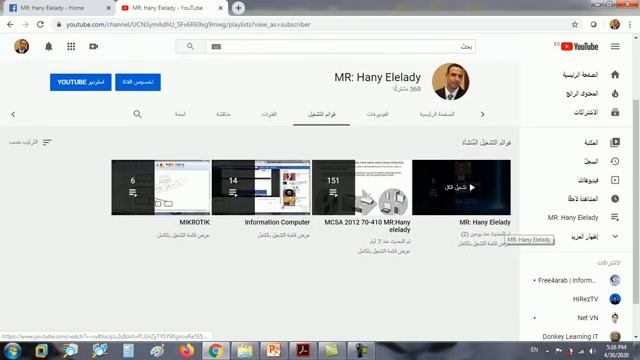Click the page vertical scrollbar
This screenshot has width=640, height=360.
pos(636,201)
